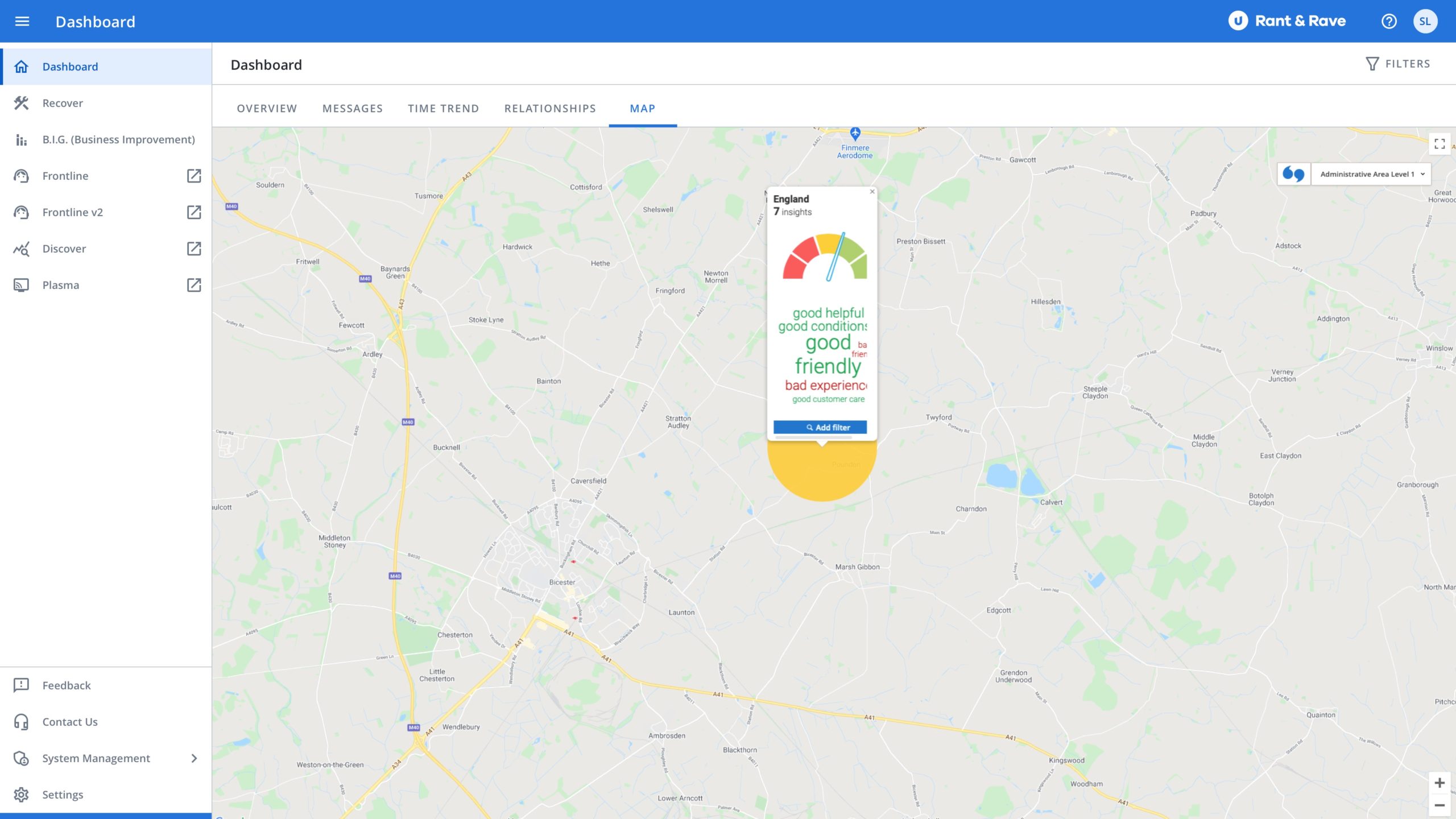Image resolution: width=1456 pixels, height=819 pixels.
Task: Switch to the Overview tab
Action: point(267,108)
